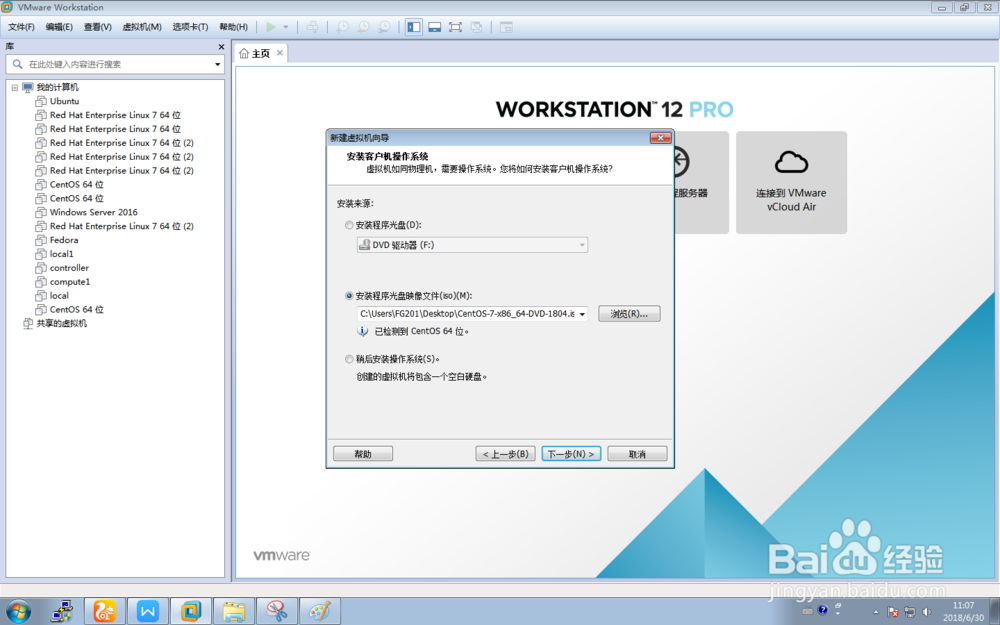Open the 虚拟机(M) menu
This screenshot has width=1000, height=625.
click(x=142, y=27)
